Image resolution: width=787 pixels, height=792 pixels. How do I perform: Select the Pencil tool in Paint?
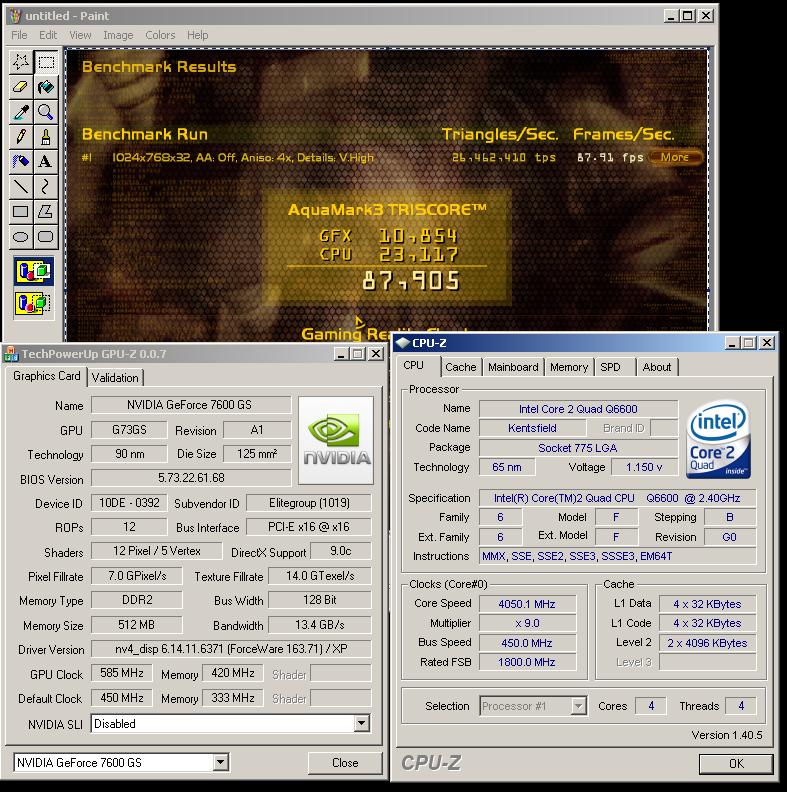click(21, 136)
